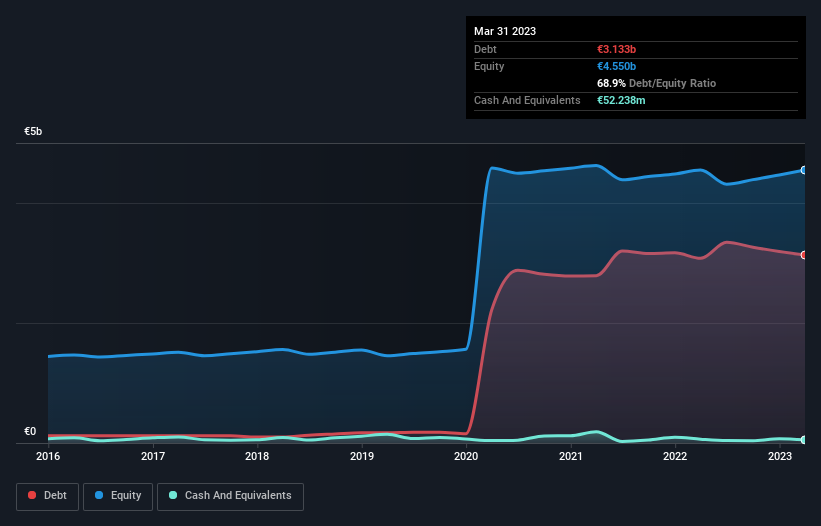Click the Mar 31 2023 tooltip date
The width and height of the screenshot is (821, 526).
[x=505, y=31]
